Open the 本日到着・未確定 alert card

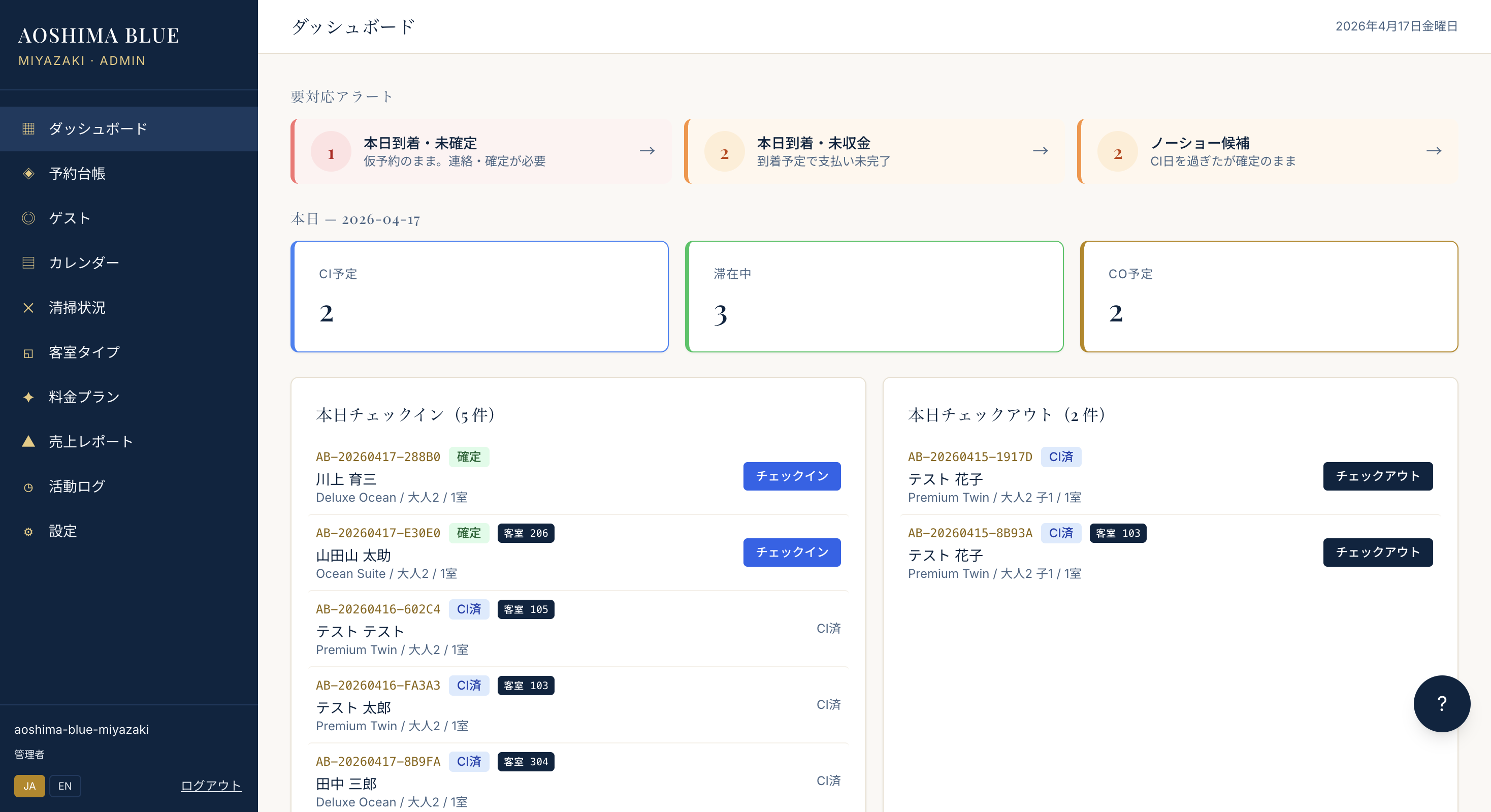(x=481, y=151)
